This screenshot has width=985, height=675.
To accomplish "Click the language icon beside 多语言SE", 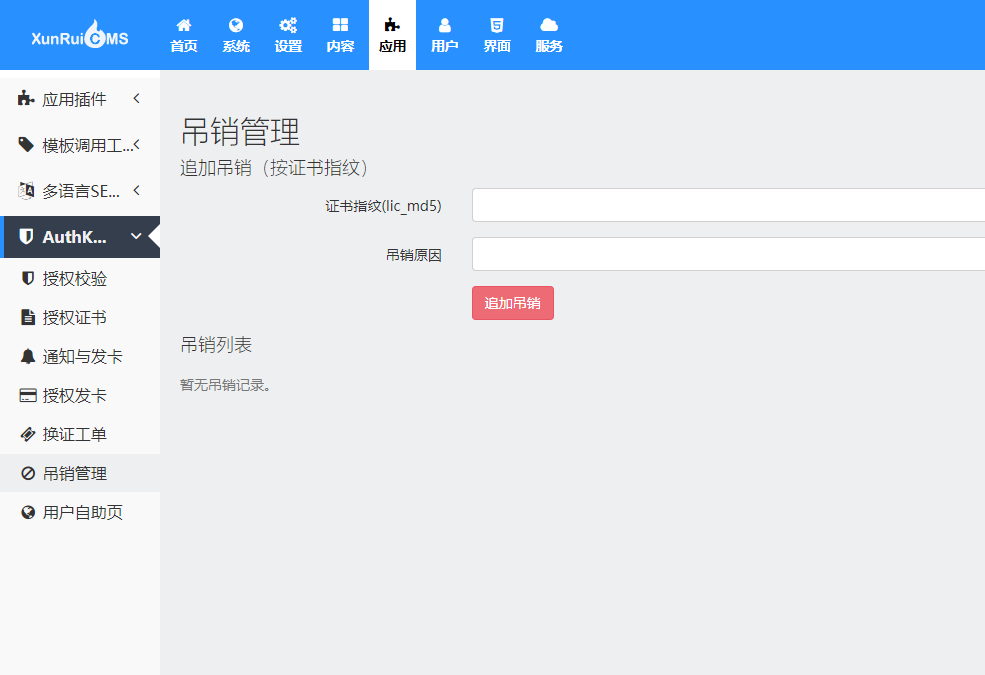I will pyautogui.click(x=26, y=191).
